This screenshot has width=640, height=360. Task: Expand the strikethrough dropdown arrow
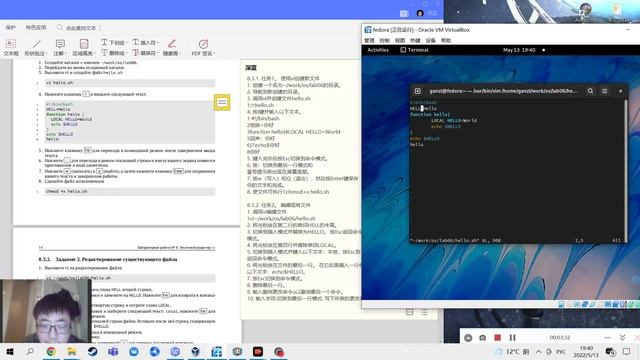coord(126,53)
